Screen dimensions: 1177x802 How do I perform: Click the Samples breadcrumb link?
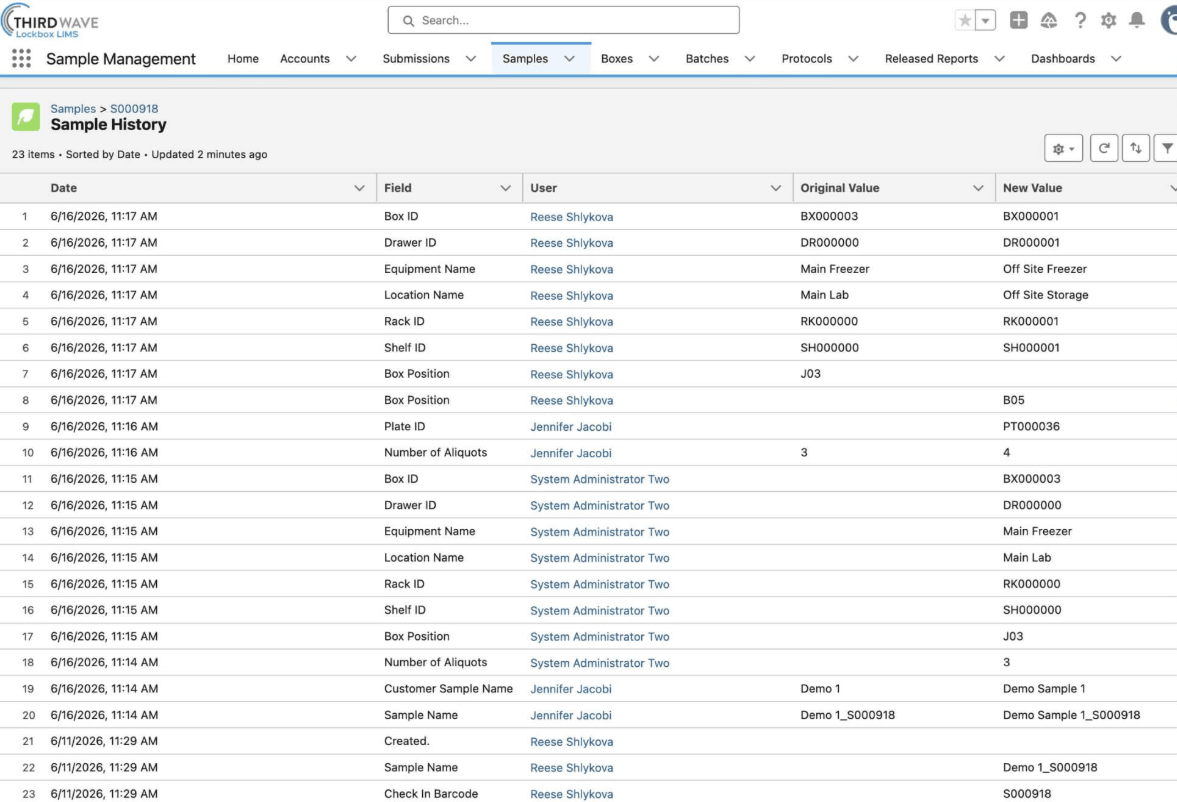[x=73, y=109]
